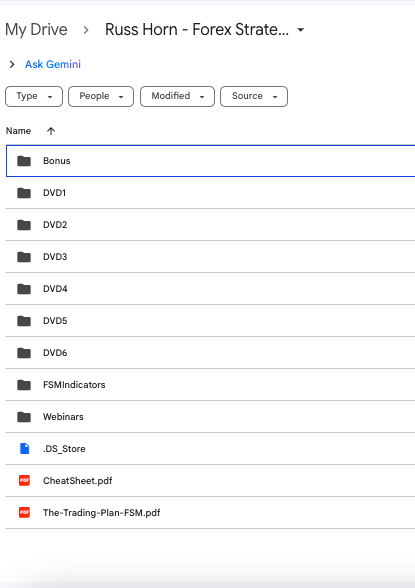The image size is (415, 588).
Task: Click the DVD4 folder icon
Action: tap(24, 289)
